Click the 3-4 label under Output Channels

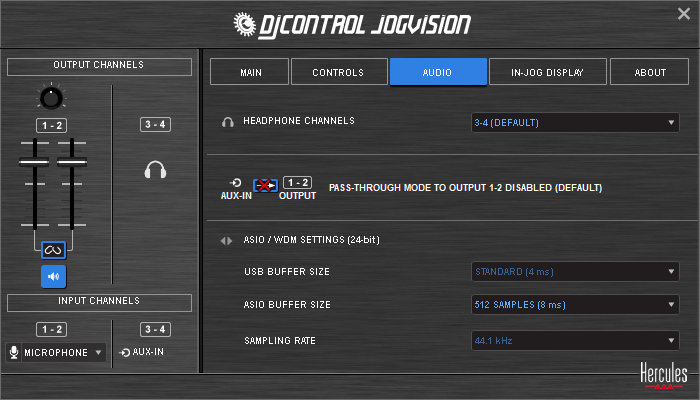pos(155,124)
